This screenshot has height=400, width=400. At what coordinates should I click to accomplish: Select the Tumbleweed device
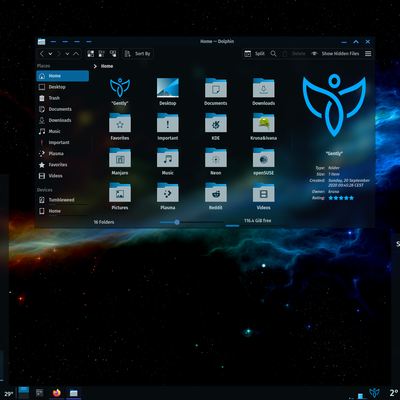[63, 200]
